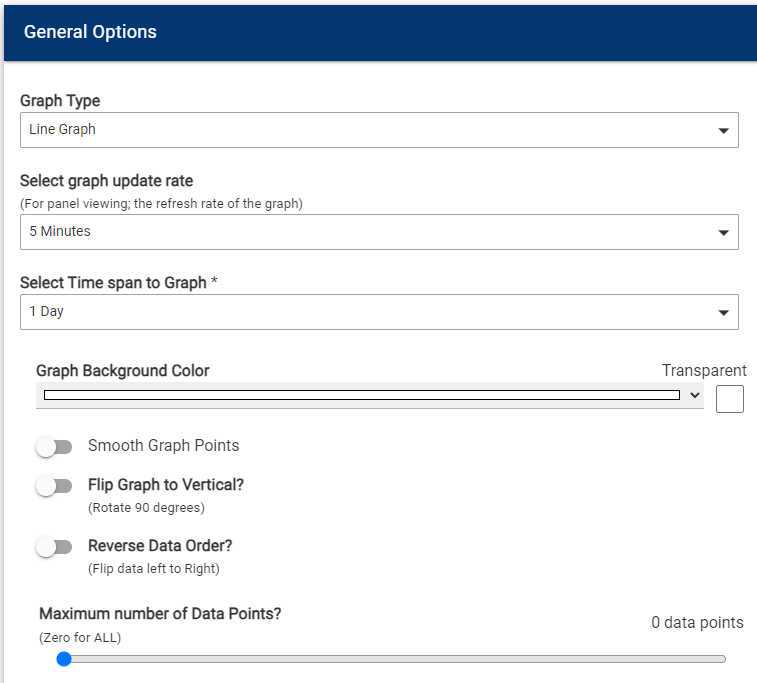This screenshot has height=683, width=757.
Task: Click the General Options header
Action: pyautogui.click(x=90, y=32)
